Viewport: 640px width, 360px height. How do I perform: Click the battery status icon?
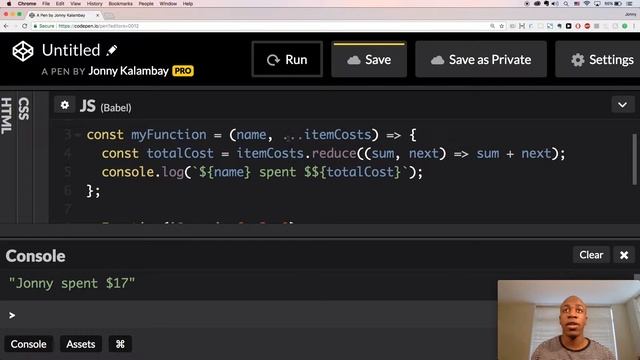tap(618, 4)
